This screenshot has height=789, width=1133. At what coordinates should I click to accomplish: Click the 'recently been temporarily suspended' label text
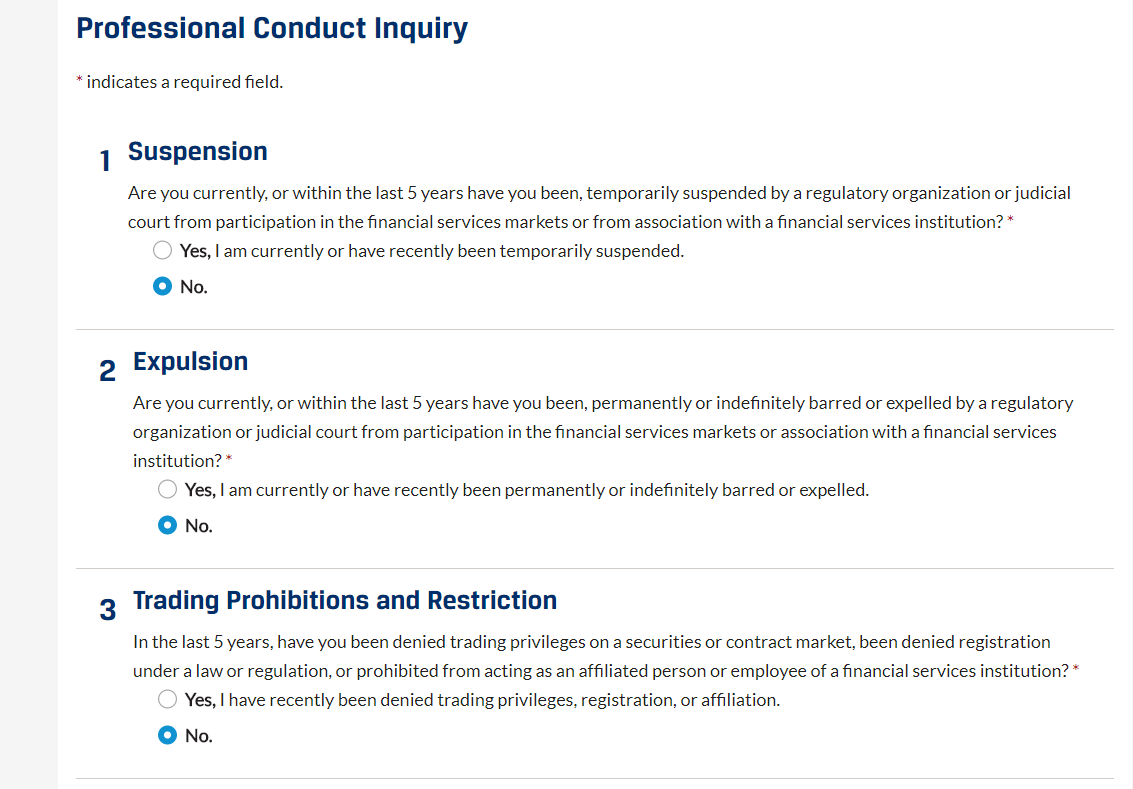point(431,251)
